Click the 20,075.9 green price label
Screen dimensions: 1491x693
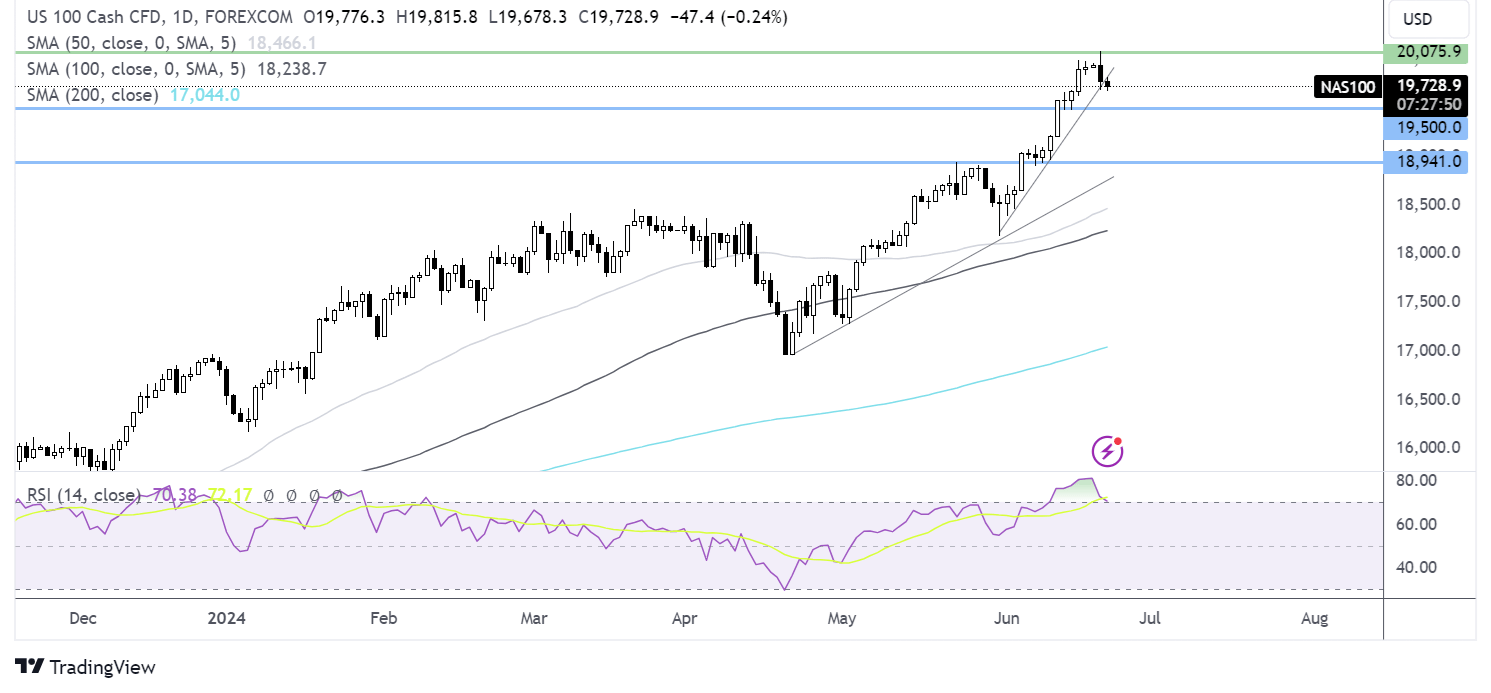click(1426, 52)
